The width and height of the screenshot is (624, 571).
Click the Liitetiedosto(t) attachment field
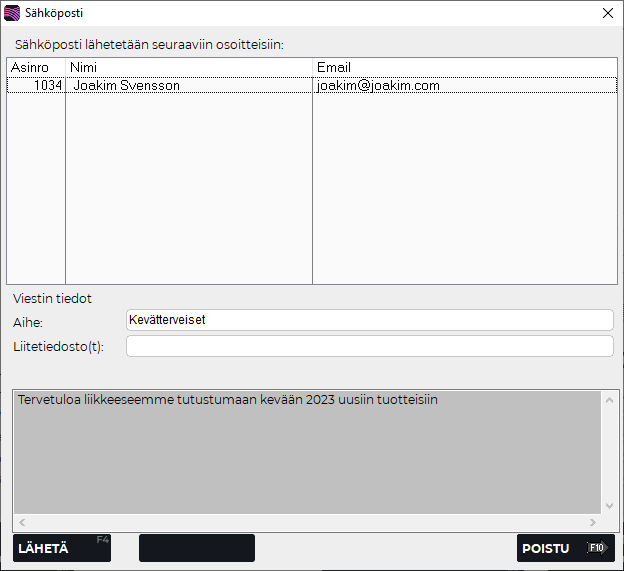click(x=368, y=346)
